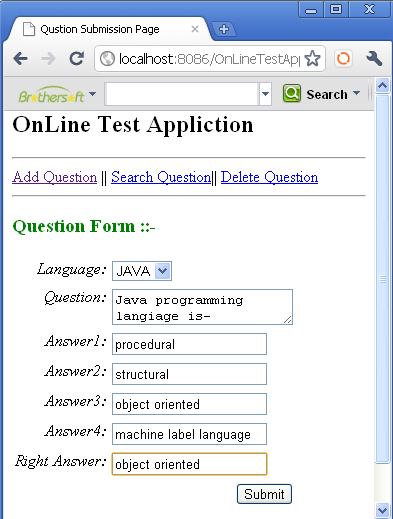
Task: Click the globe site icon in address bar
Action: click(x=107, y=59)
